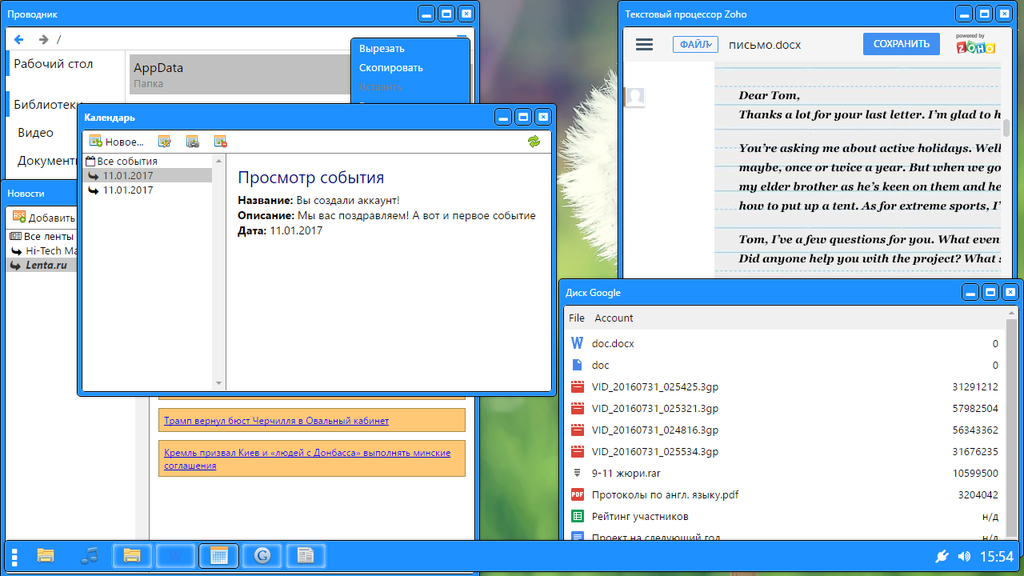Select Рейтинг участников in Диск Google
Image resolution: width=1024 pixels, height=576 pixels.
pos(786,516)
